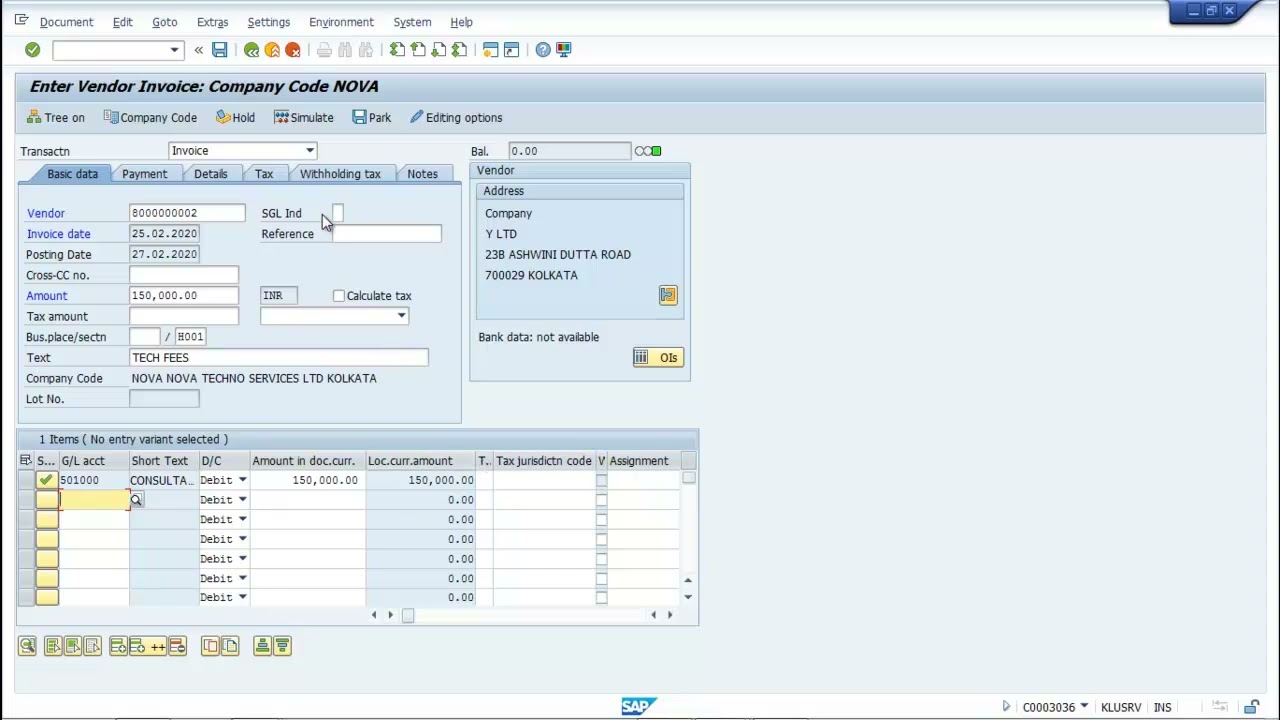Click the Select All icon below table
This screenshot has height=720, width=1280.
pos(53,647)
